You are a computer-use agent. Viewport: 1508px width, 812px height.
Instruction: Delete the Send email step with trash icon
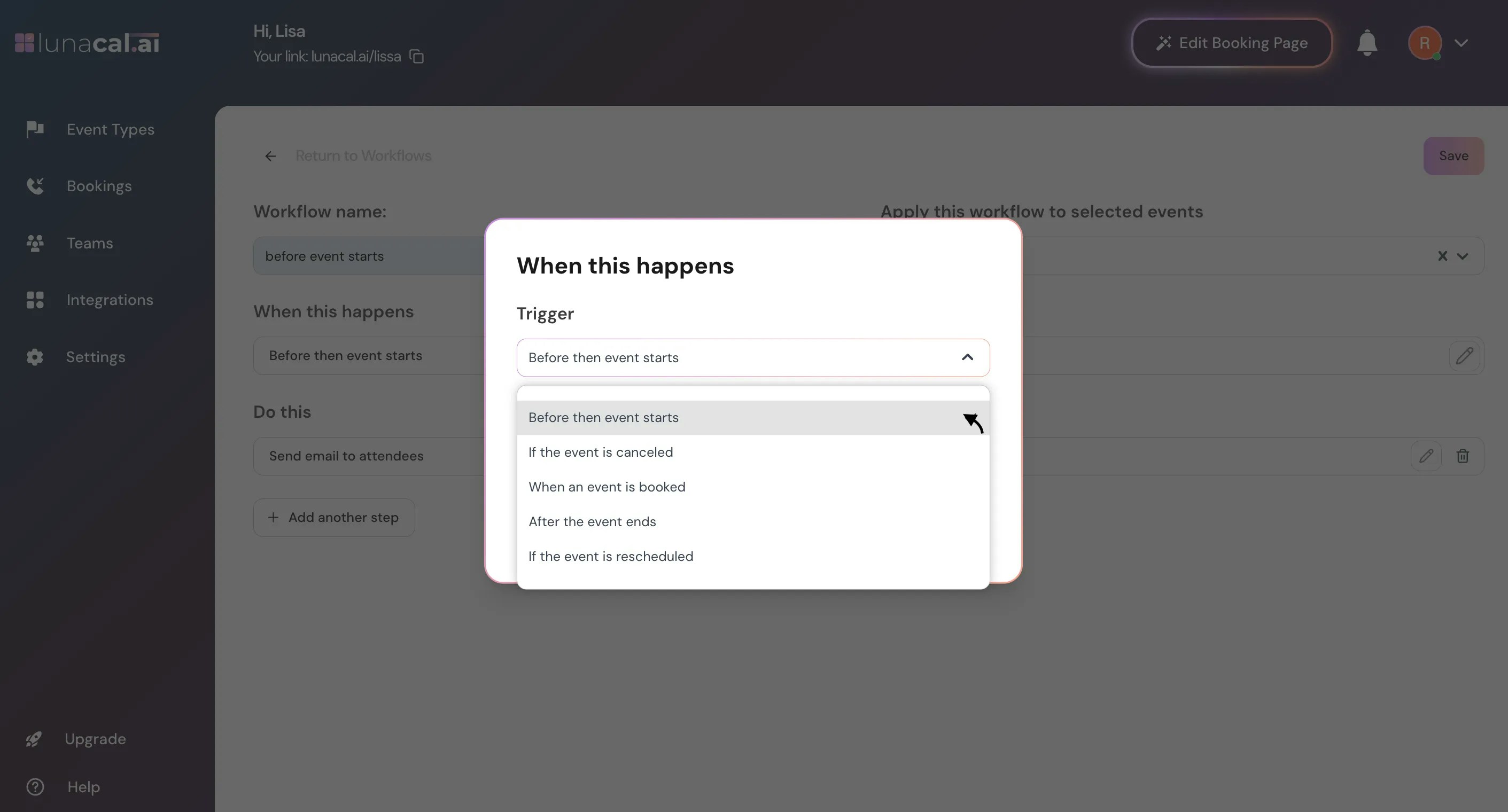[1463, 456]
